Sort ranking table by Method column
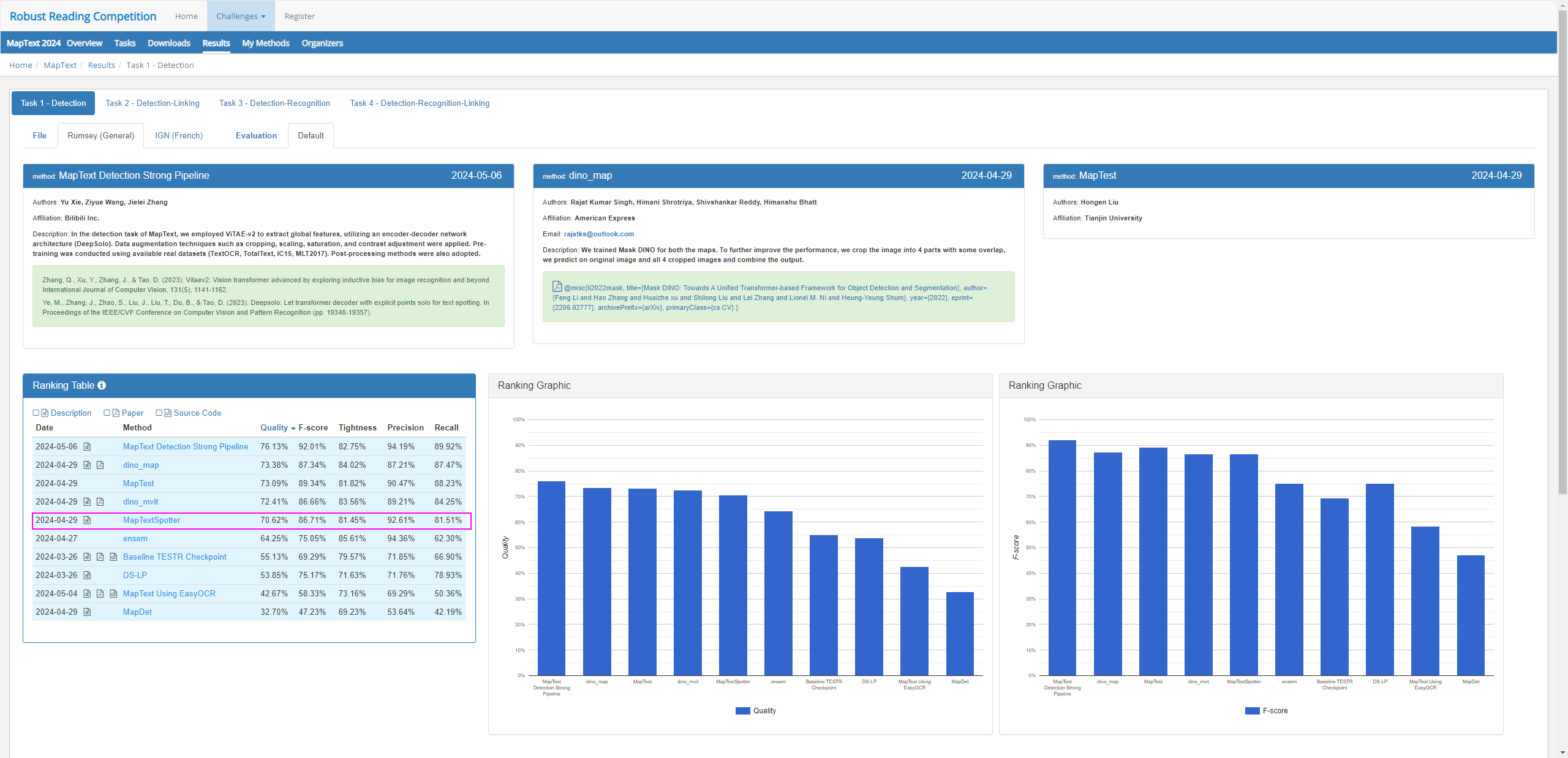Image resolution: width=1568 pixels, height=758 pixels. (x=137, y=428)
